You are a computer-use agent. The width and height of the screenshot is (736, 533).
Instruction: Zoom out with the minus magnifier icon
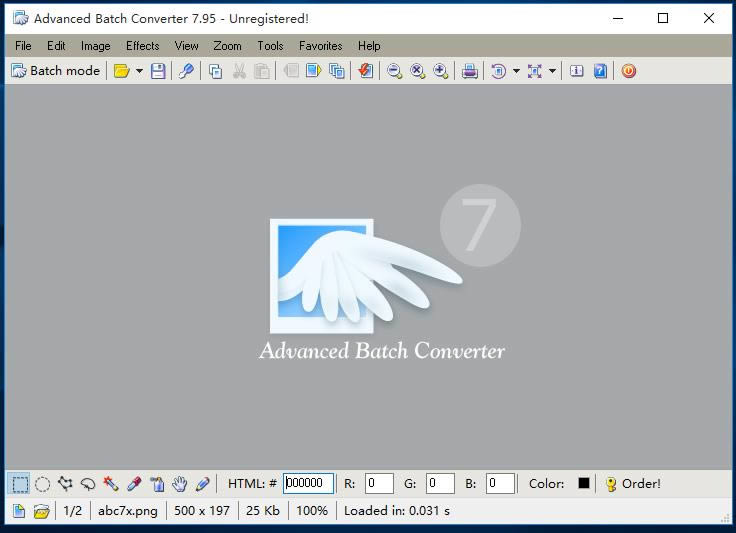pyautogui.click(x=394, y=71)
